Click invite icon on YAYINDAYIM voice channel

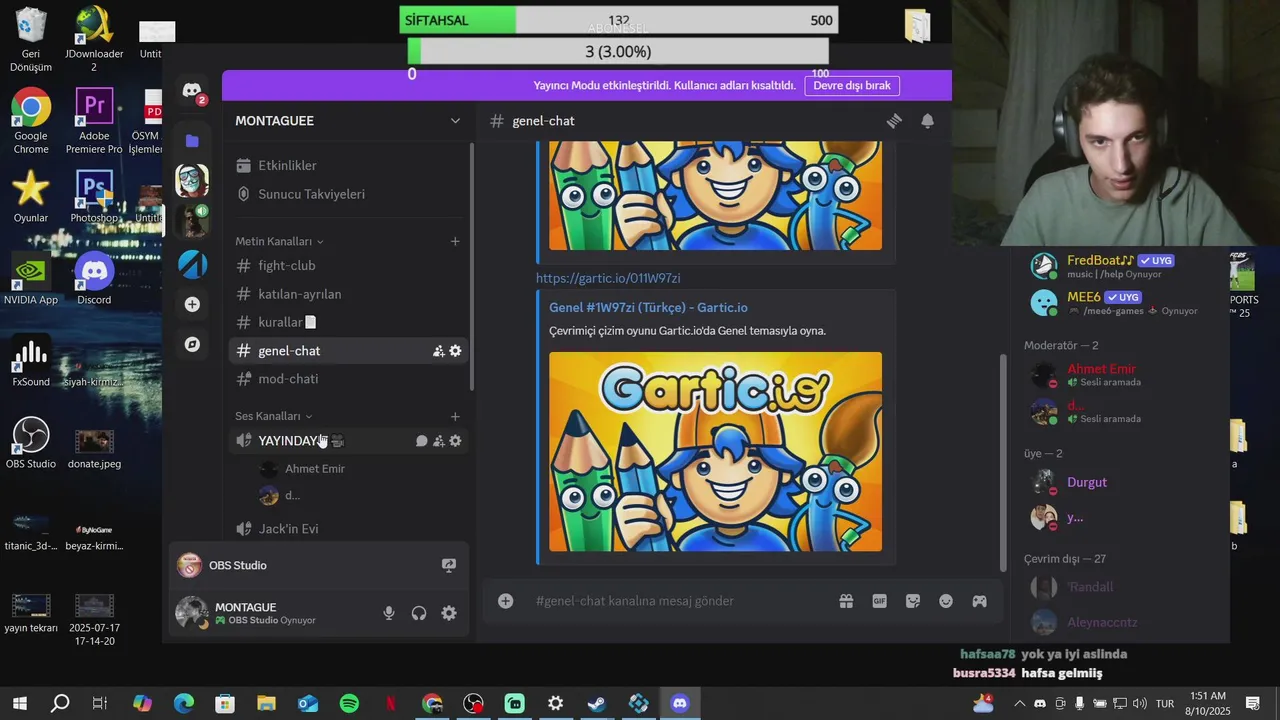pyautogui.click(x=438, y=441)
